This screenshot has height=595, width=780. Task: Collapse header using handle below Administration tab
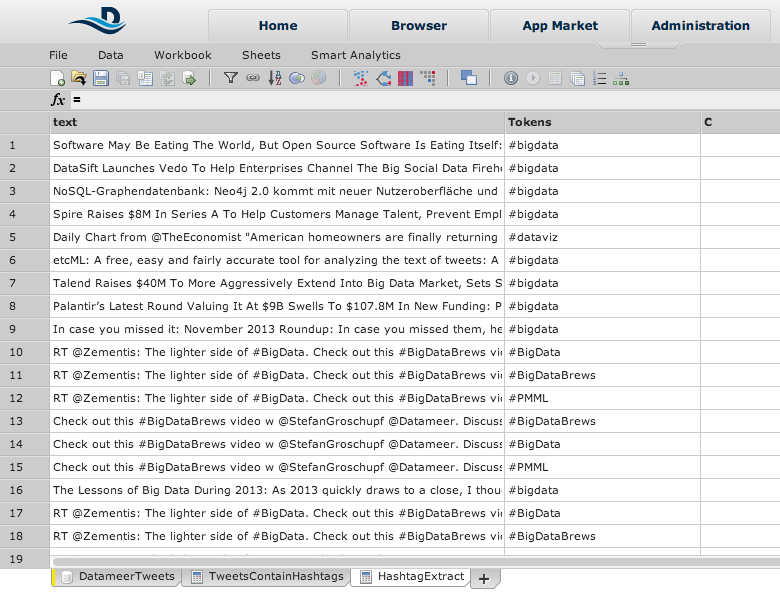[x=638, y=45]
